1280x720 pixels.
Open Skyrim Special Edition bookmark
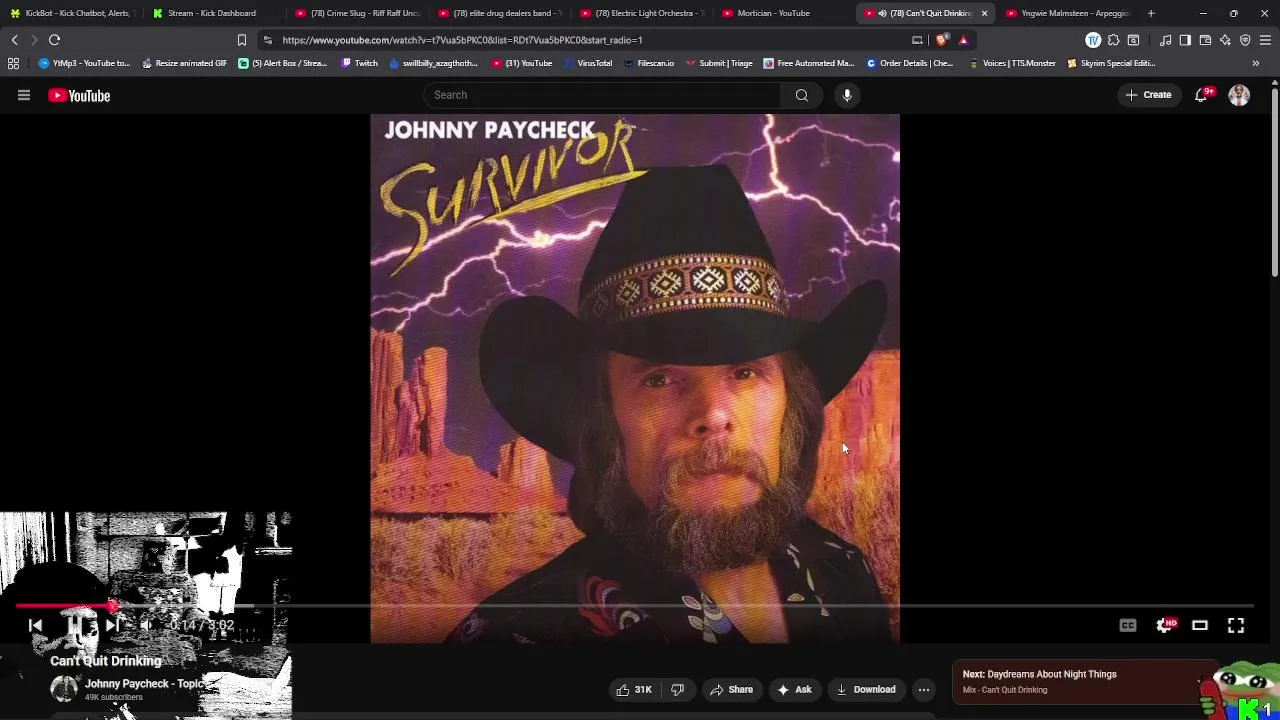[1111, 63]
